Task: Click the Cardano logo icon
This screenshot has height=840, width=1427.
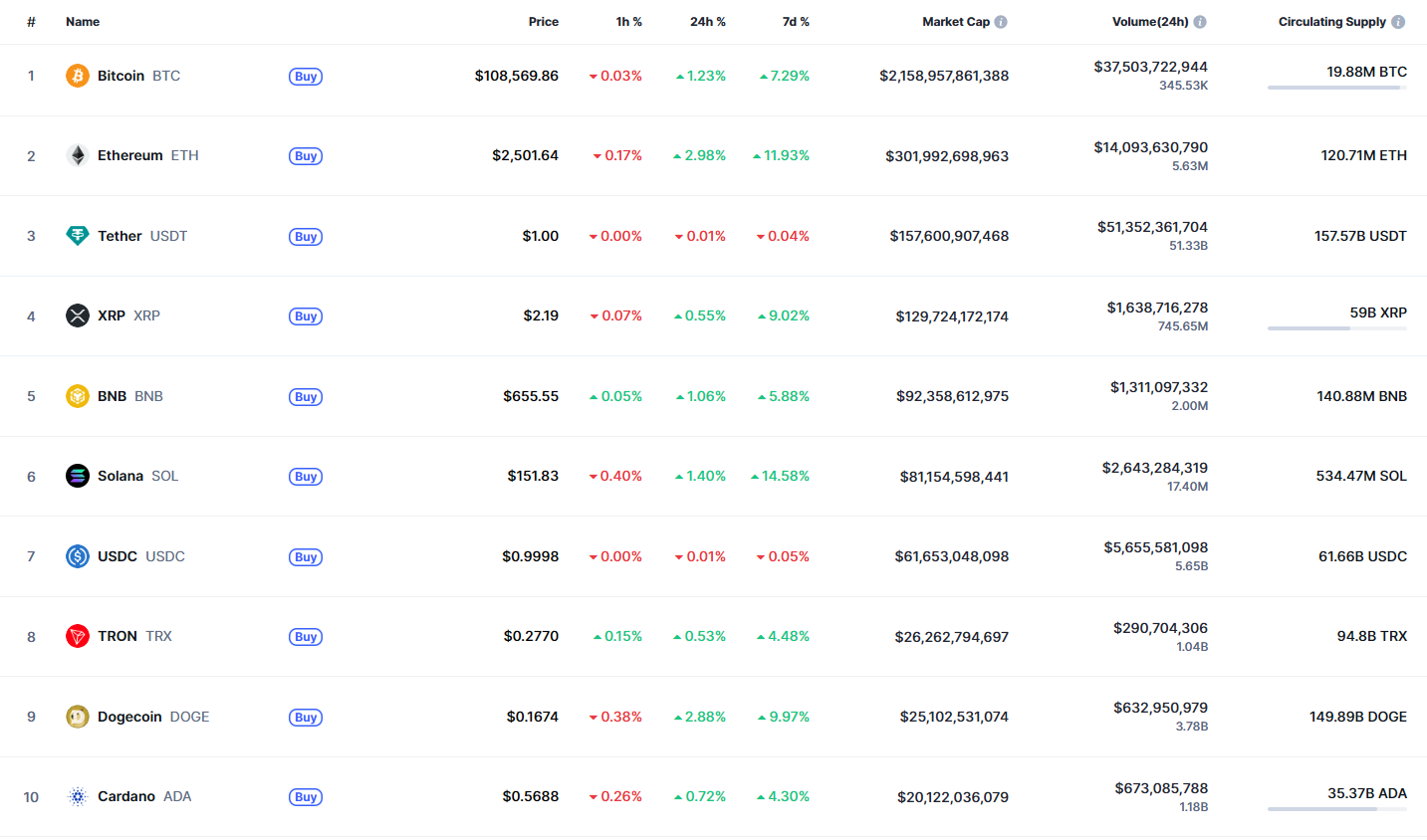Action: [x=78, y=796]
